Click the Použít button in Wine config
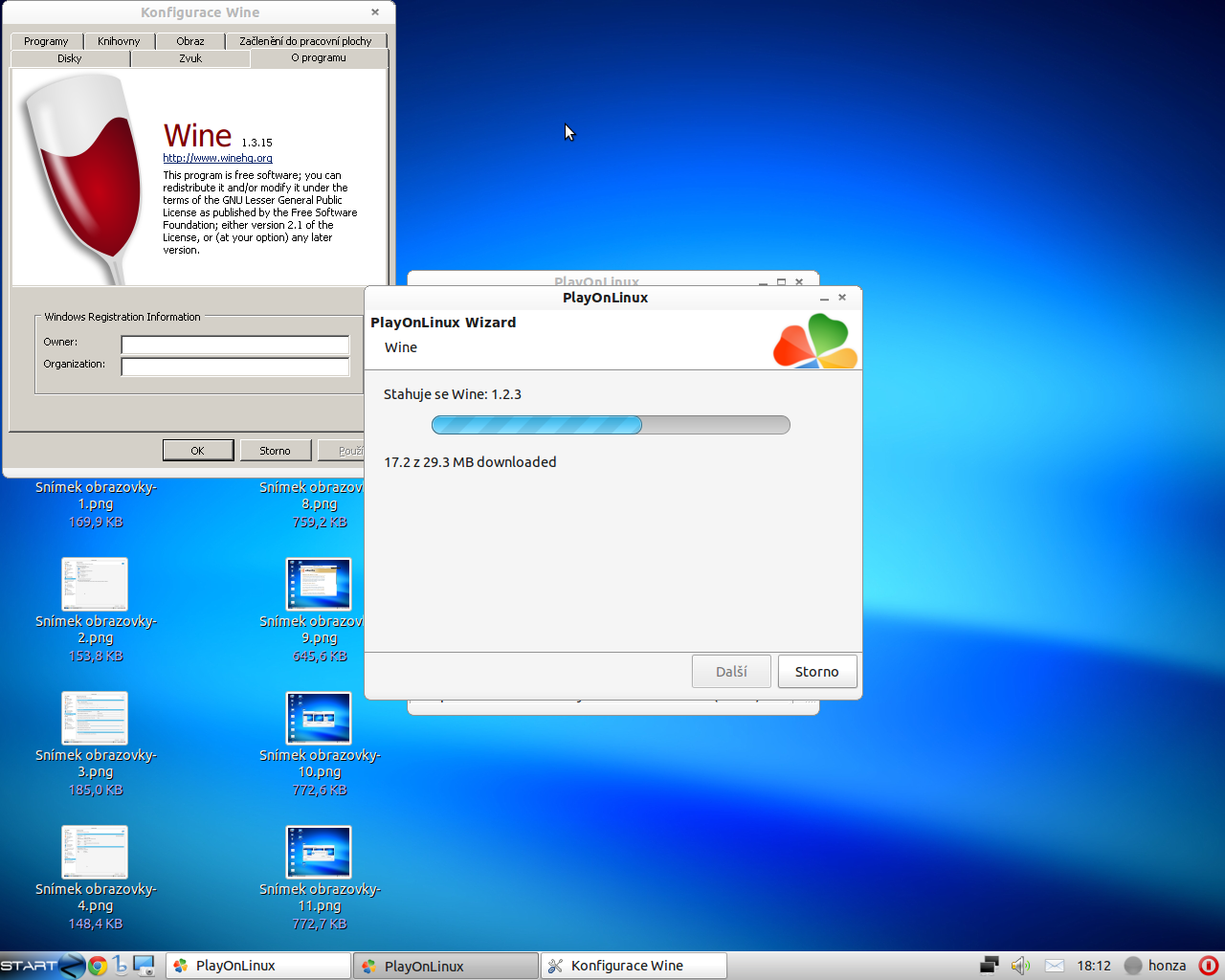Image resolution: width=1225 pixels, height=980 pixels. click(342, 451)
